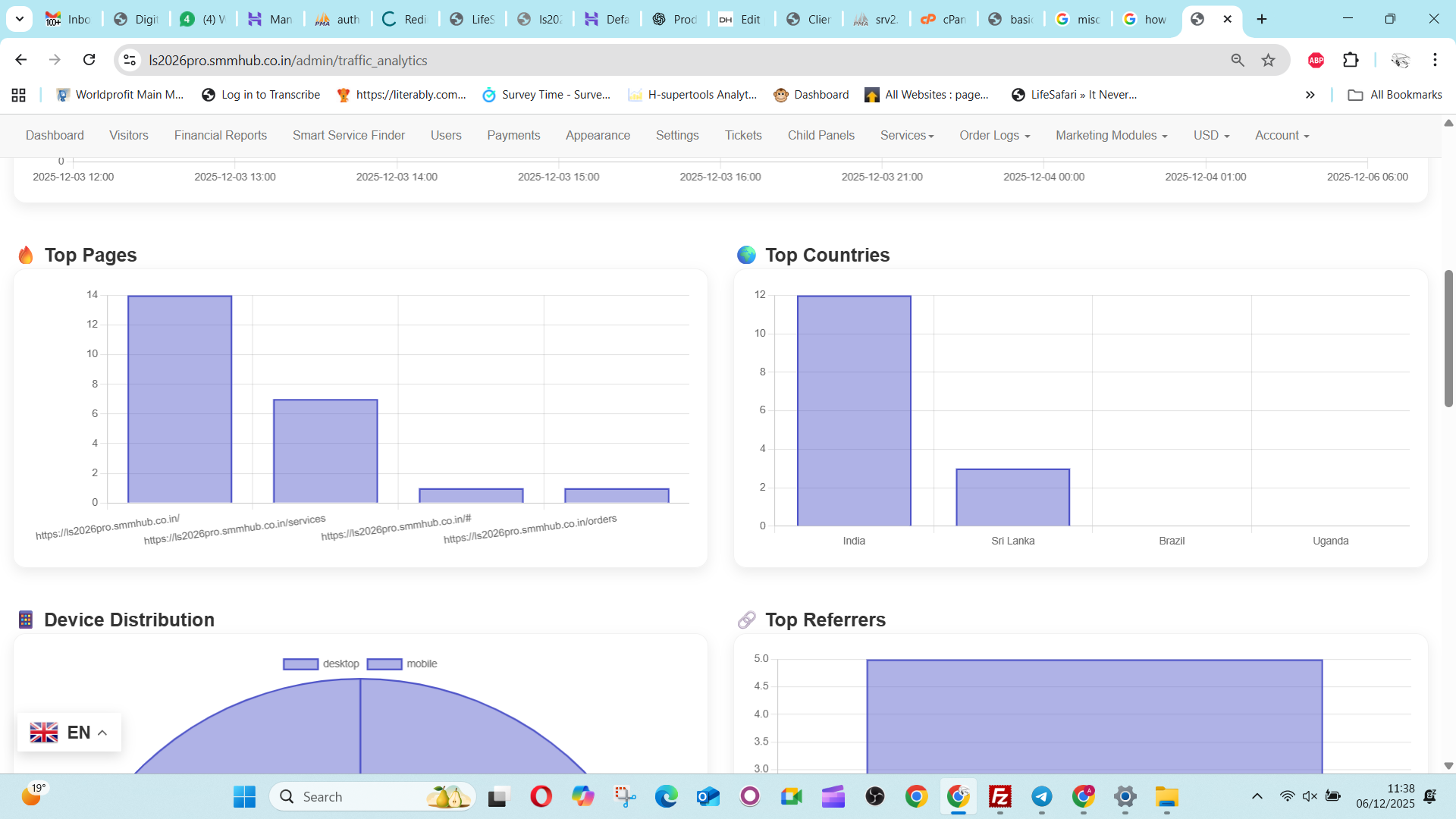Open the USD currency dropdown

point(1210,135)
